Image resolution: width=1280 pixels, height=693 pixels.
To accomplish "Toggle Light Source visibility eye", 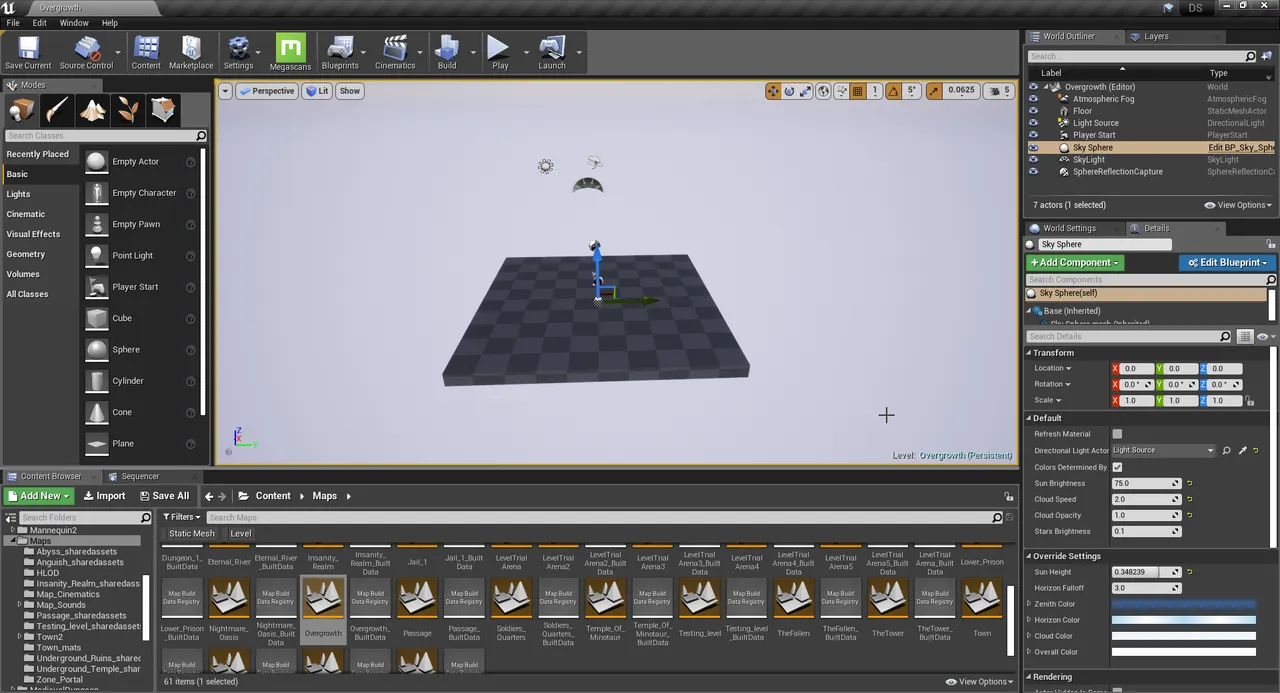I will (1033, 123).
